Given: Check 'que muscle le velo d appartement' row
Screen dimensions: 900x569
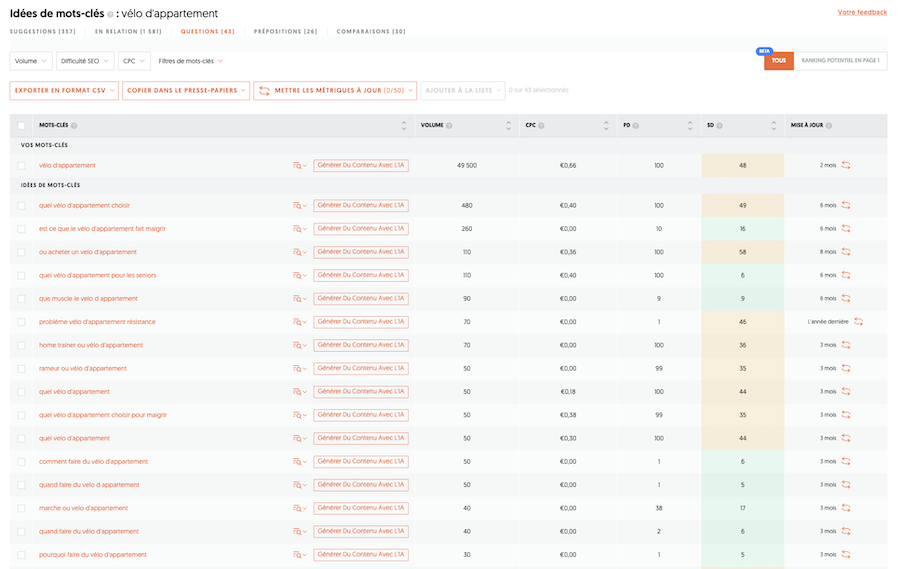Looking at the screenshot, I should coord(21,299).
